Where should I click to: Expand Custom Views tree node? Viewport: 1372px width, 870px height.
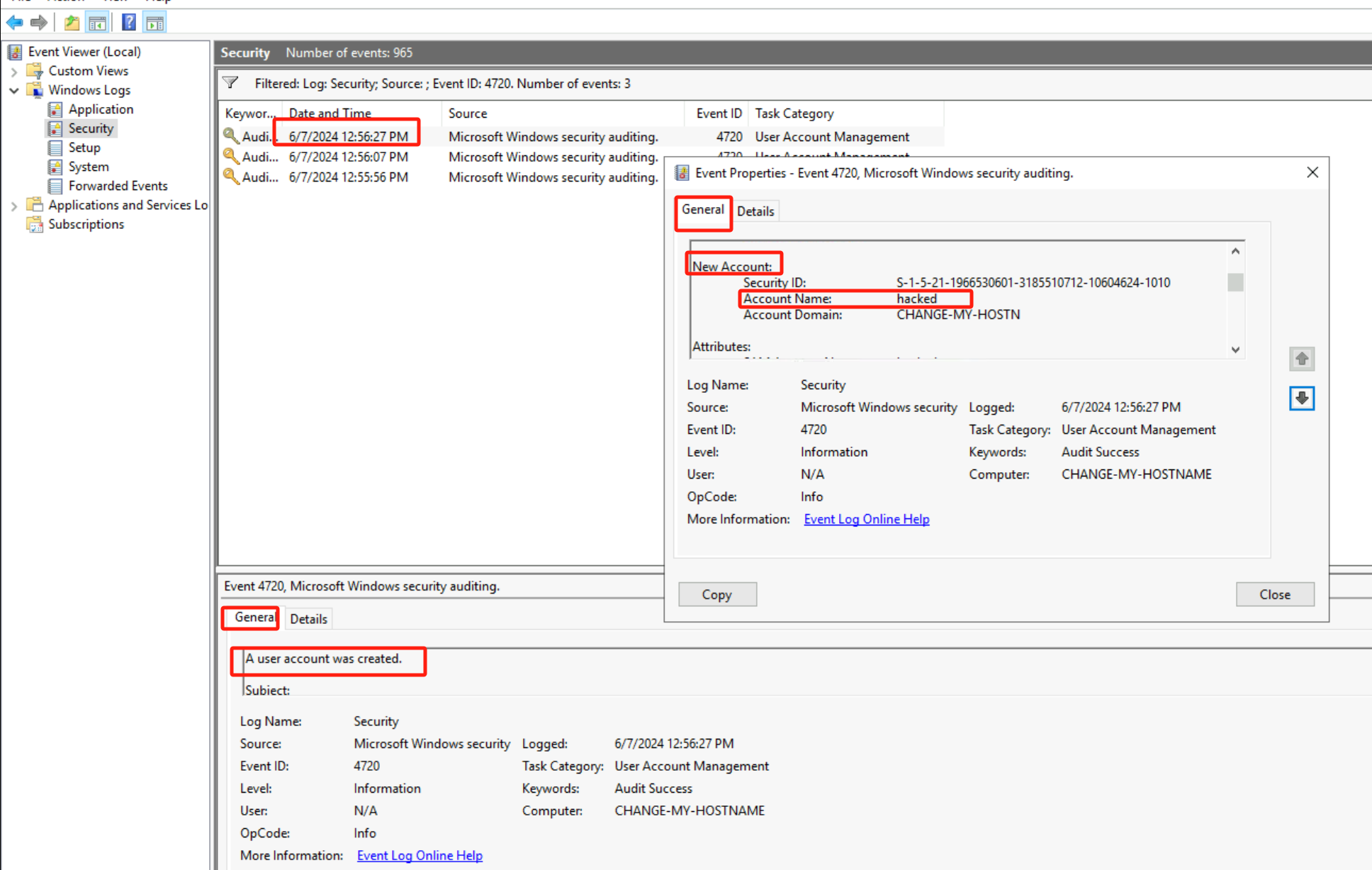point(14,71)
